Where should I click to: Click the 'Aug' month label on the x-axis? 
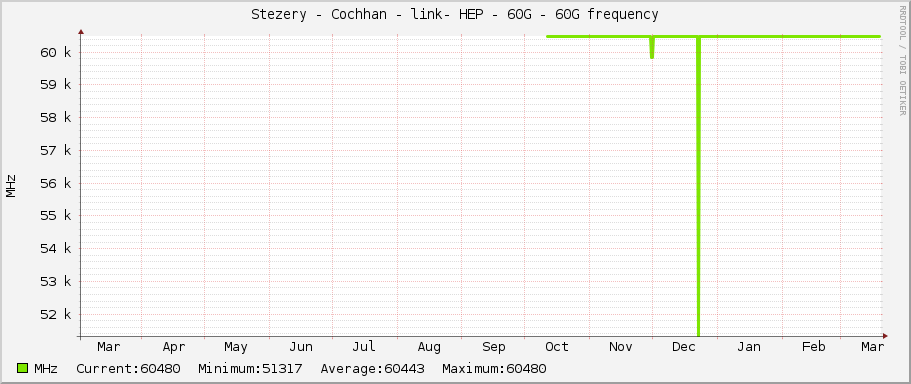(429, 347)
